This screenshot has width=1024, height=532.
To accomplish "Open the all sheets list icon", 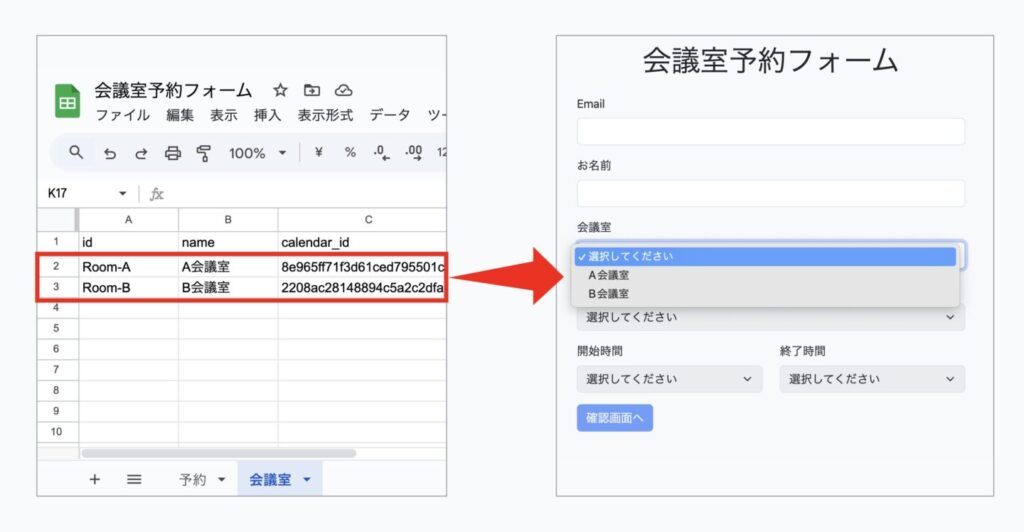I will [x=134, y=479].
